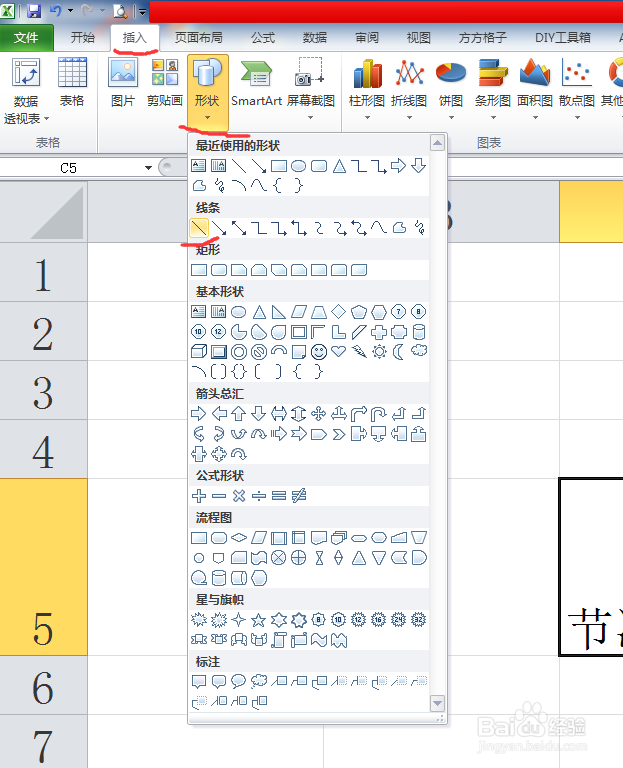The width and height of the screenshot is (623, 768).
Task: Click the shapes gallery scroll down arrow
Action: tap(437, 703)
